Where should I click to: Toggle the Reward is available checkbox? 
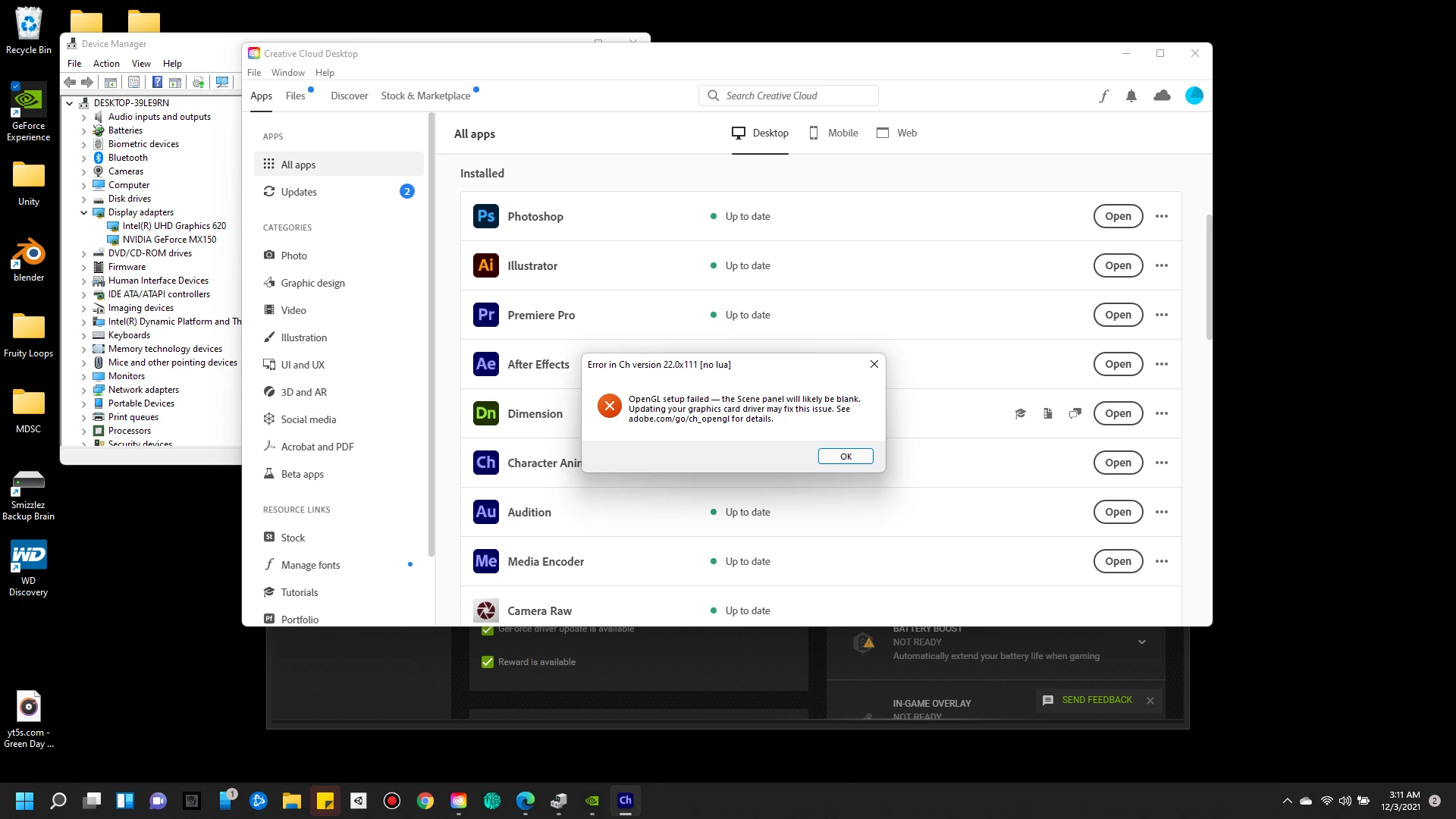pyautogui.click(x=488, y=662)
